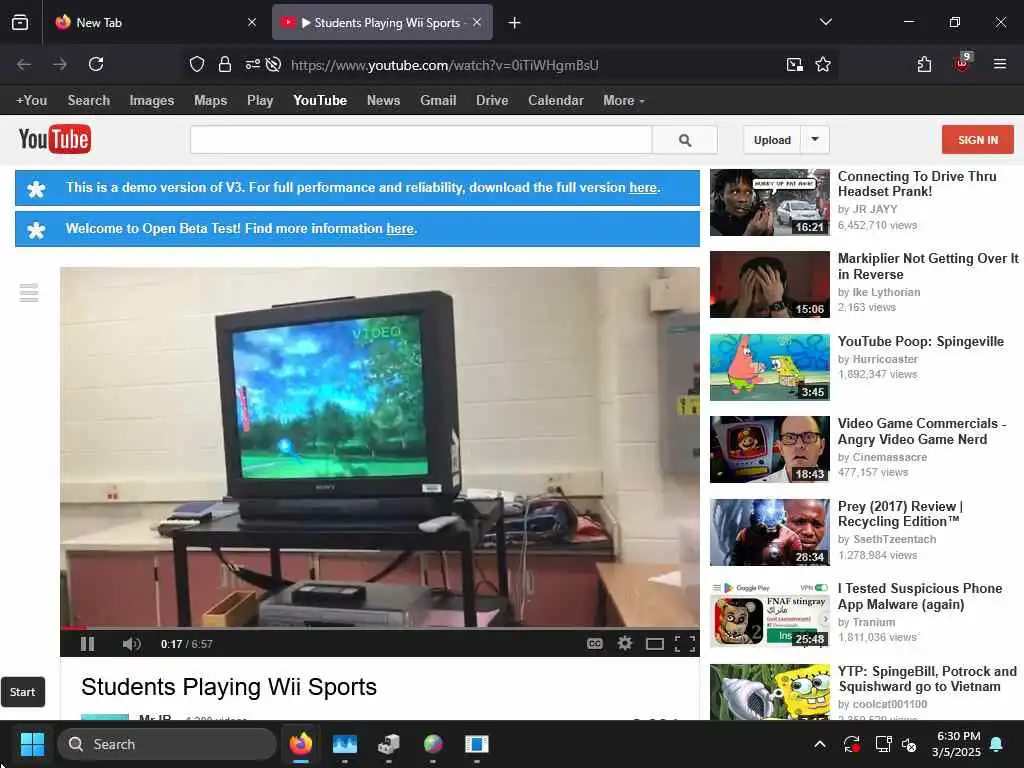Open a new browser tab with plus
Viewport: 1024px width, 768px height.
[x=515, y=23]
